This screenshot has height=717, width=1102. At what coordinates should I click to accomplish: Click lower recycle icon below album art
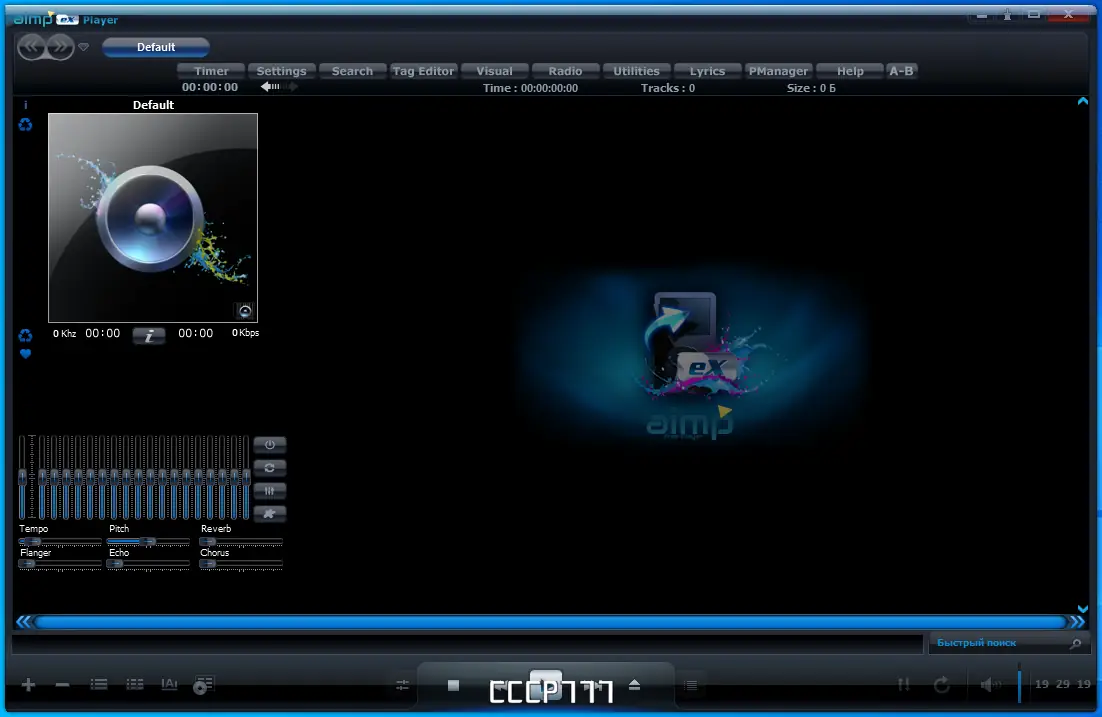25,335
